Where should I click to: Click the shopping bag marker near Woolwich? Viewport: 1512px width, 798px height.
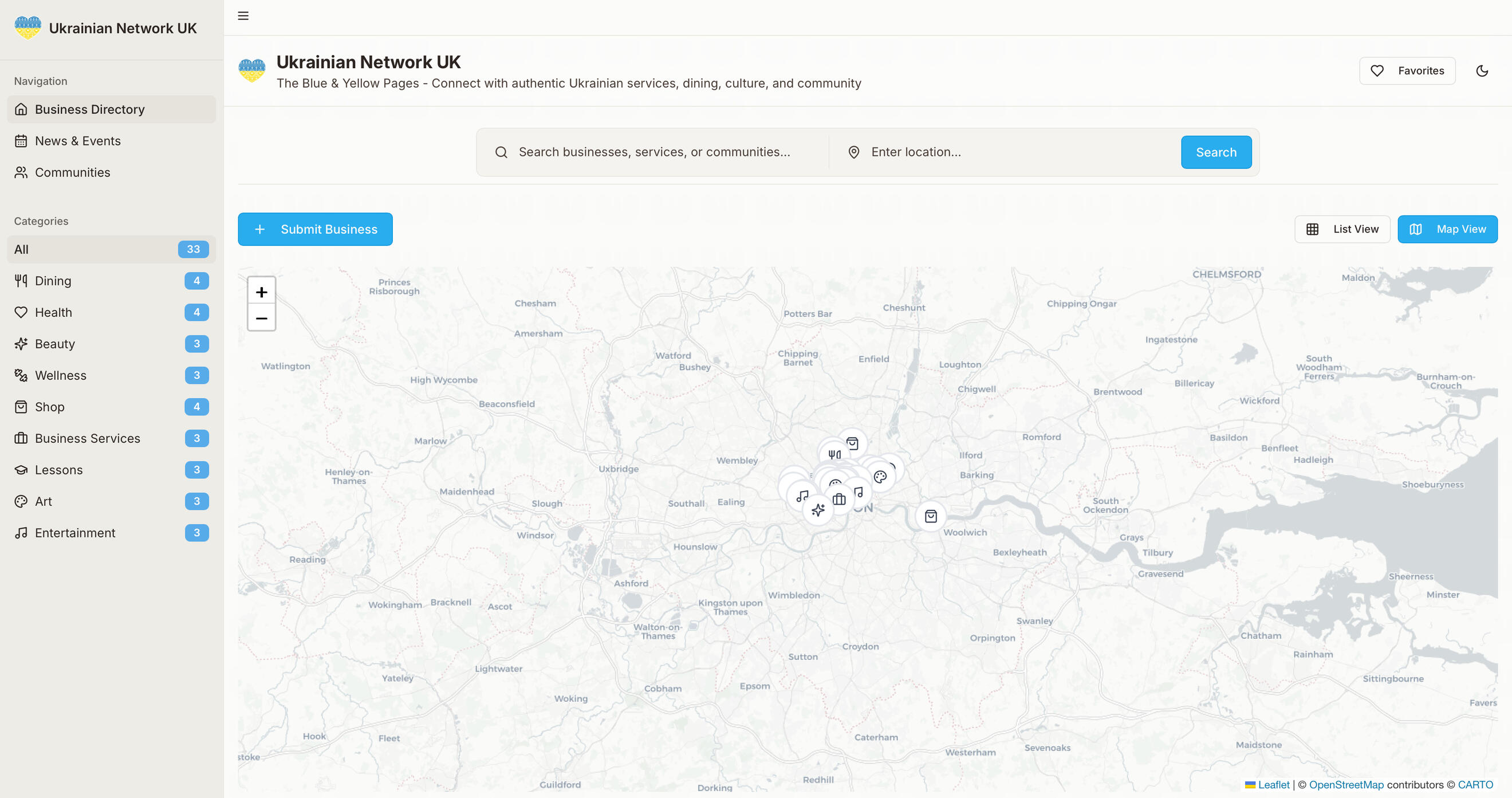click(x=930, y=516)
